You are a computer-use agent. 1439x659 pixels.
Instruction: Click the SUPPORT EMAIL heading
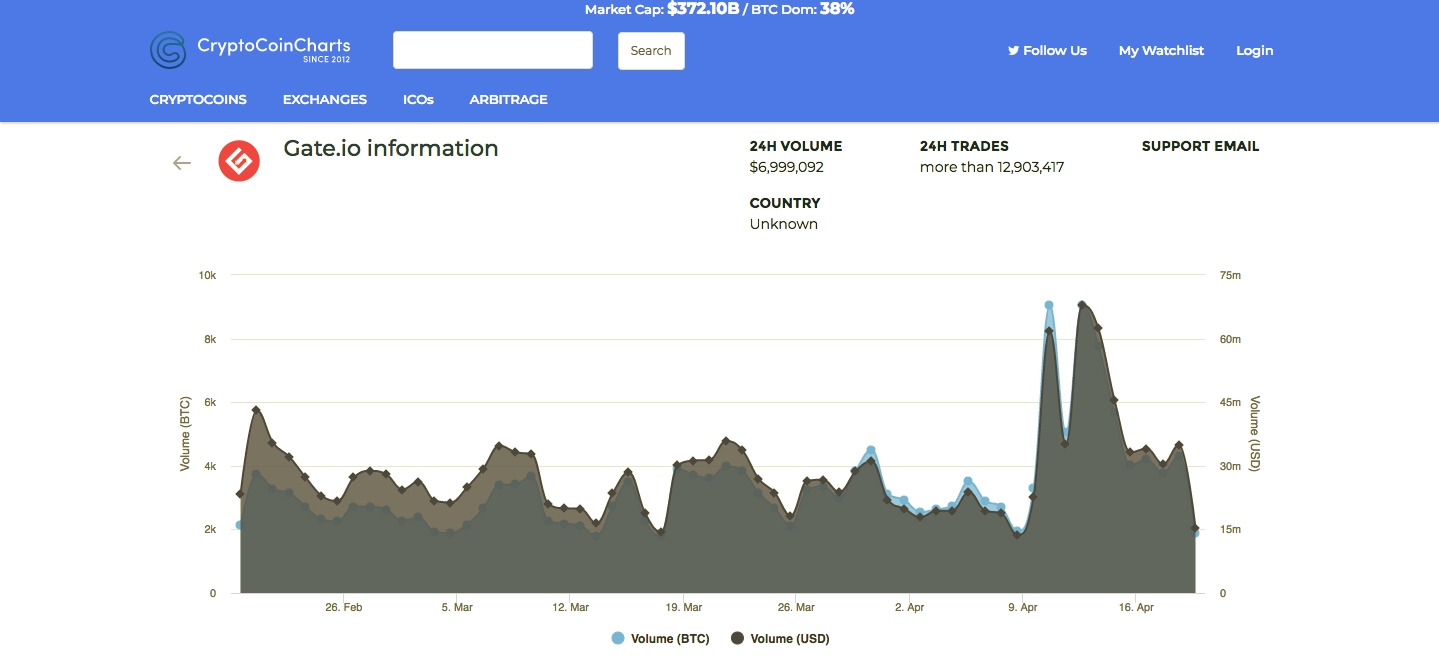[x=1200, y=146]
